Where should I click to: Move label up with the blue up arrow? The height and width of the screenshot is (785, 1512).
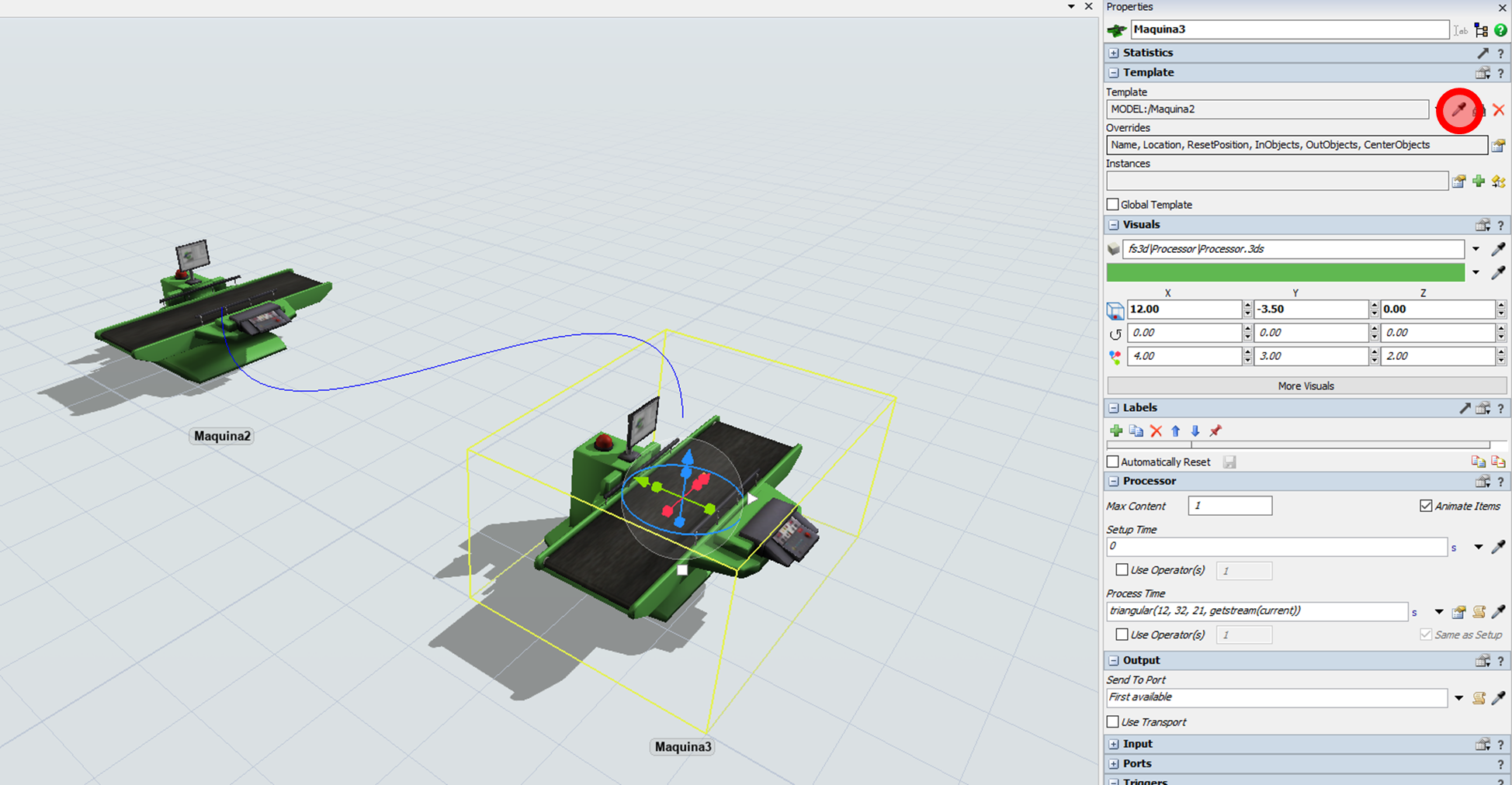tap(1175, 431)
